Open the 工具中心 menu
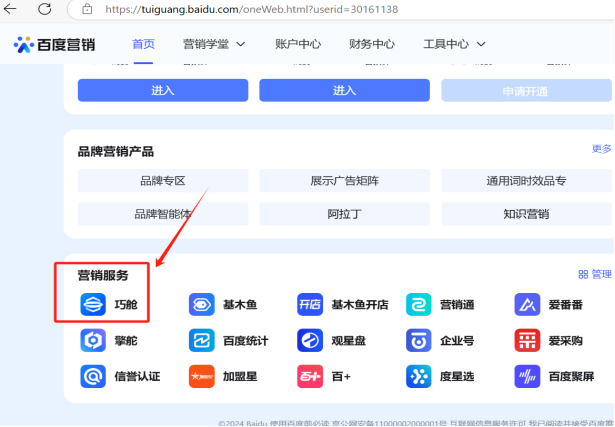The width and height of the screenshot is (615, 427). coord(446,44)
